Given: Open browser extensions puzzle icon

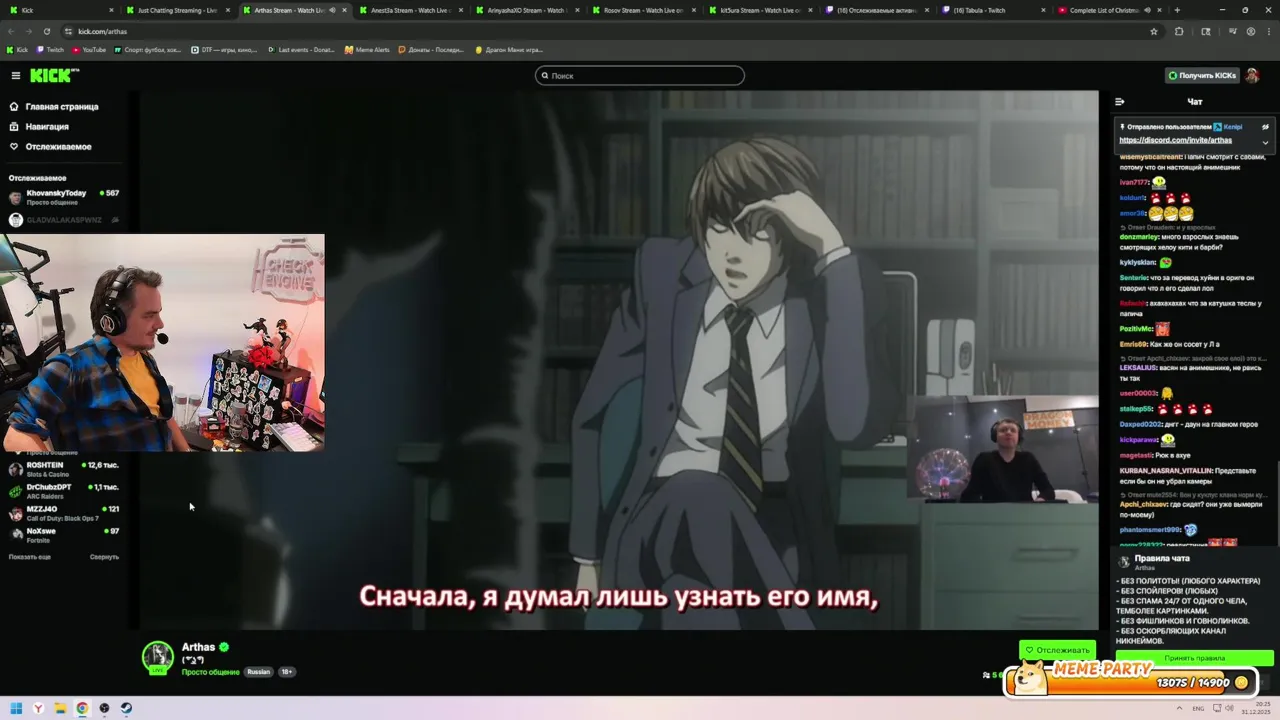Looking at the screenshot, I should 1179,31.
